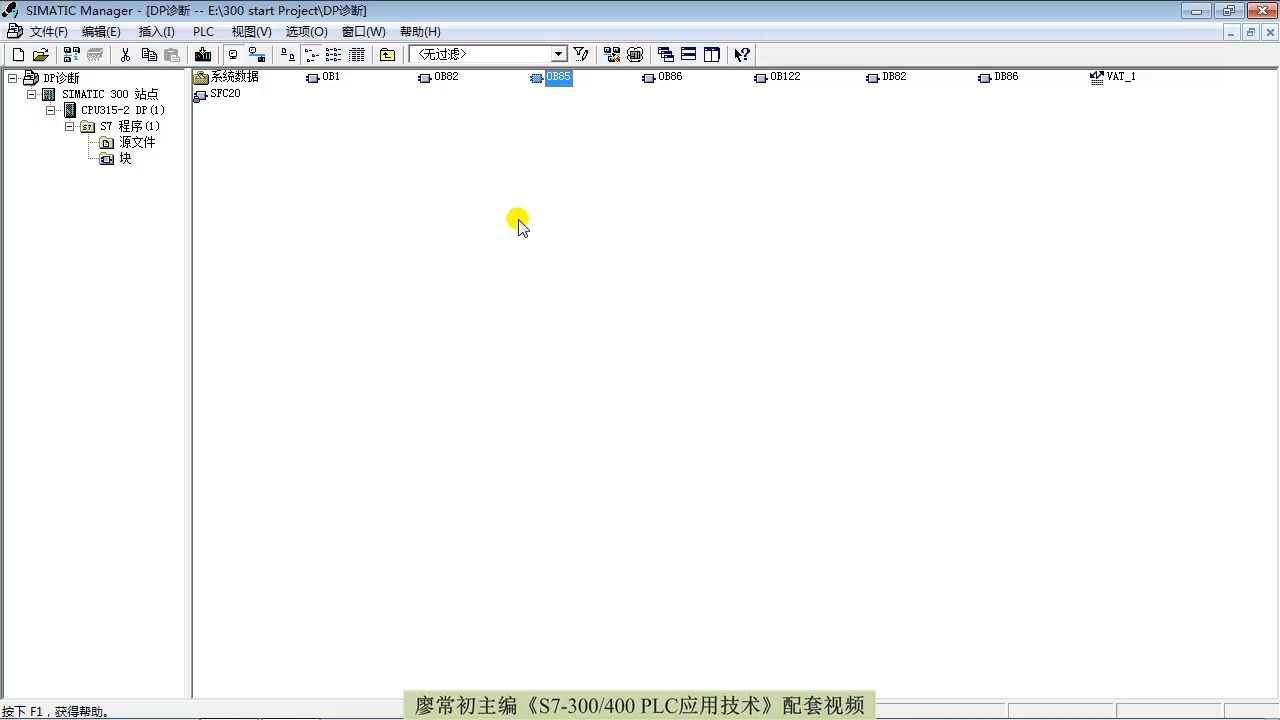Image resolution: width=1280 pixels, height=720 pixels.
Task: Open the 无过滤 filter dropdown arrow
Action: [559, 54]
